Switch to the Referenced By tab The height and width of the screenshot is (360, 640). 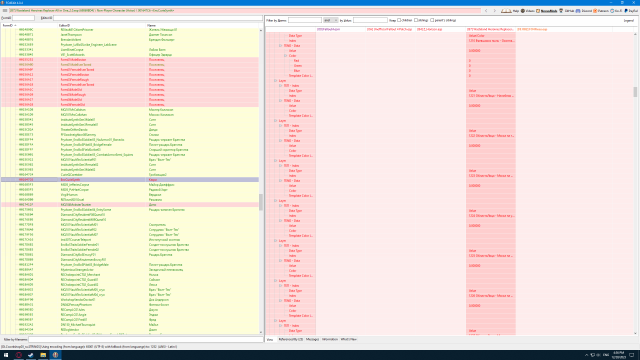[290, 339]
